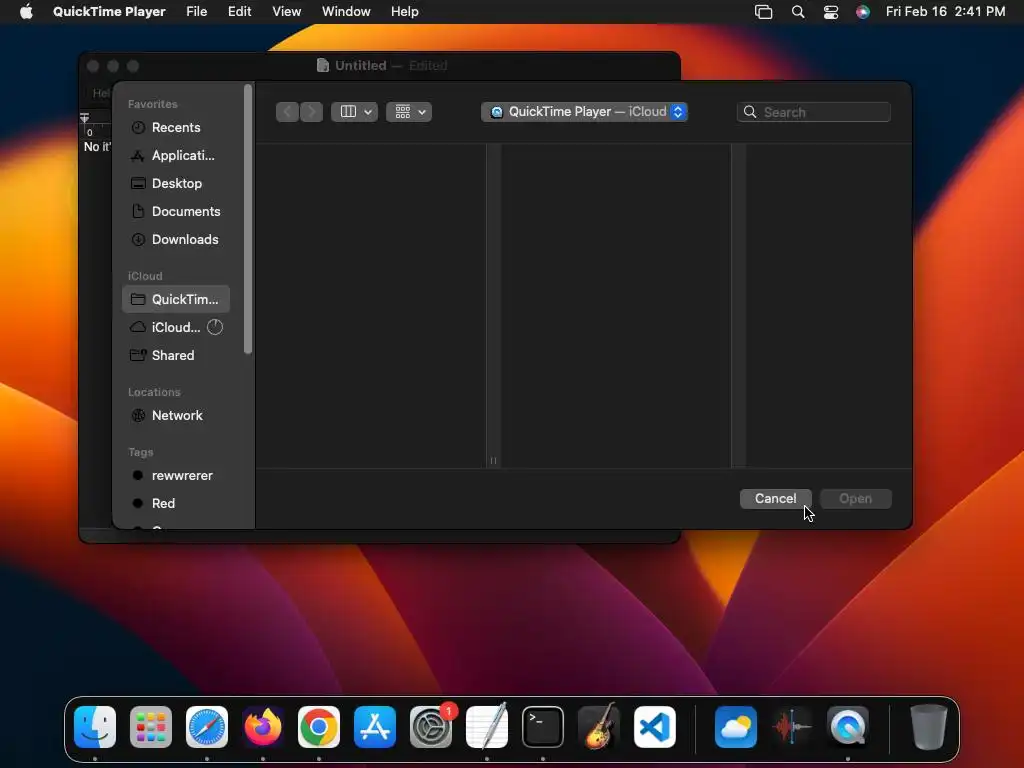Go to Downloads in the sidebar
Image resolution: width=1024 pixels, height=768 pixels.
coord(176,240)
